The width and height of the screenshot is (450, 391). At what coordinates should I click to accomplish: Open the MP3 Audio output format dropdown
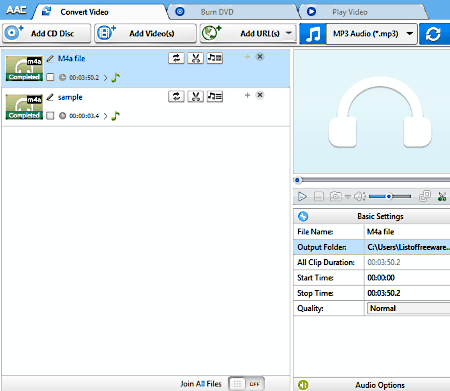[372, 34]
